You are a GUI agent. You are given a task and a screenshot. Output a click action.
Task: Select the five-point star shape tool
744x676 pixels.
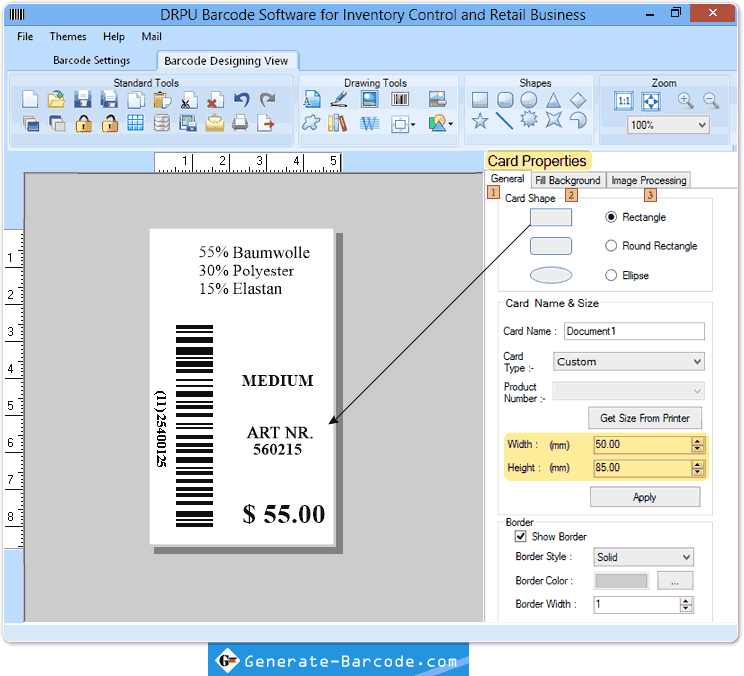click(480, 120)
